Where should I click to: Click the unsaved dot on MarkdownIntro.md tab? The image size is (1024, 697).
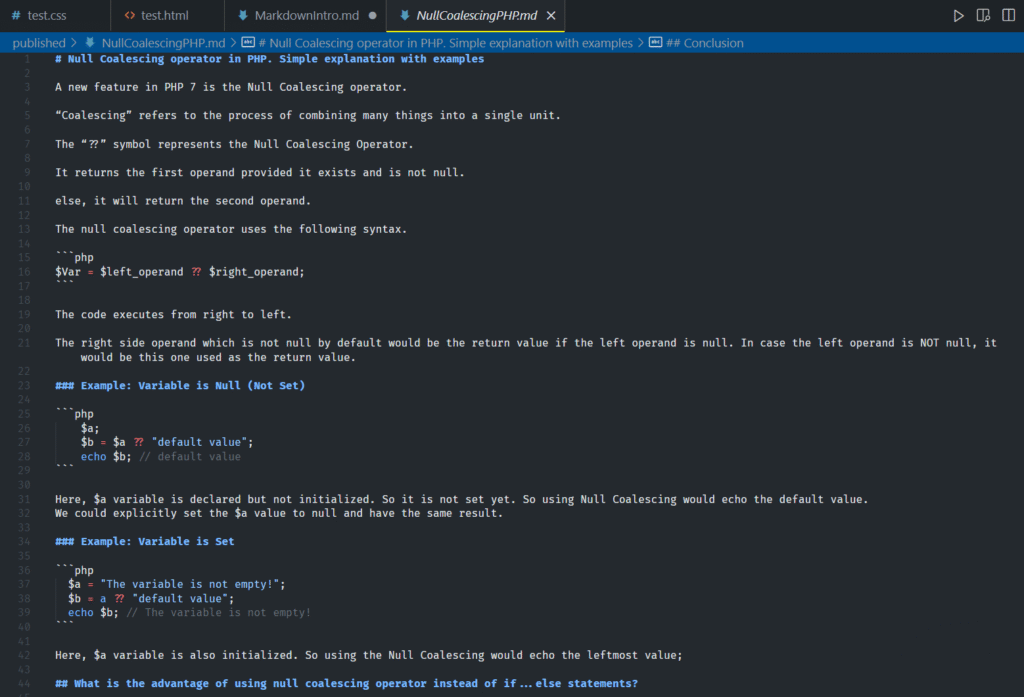pos(373,16)
